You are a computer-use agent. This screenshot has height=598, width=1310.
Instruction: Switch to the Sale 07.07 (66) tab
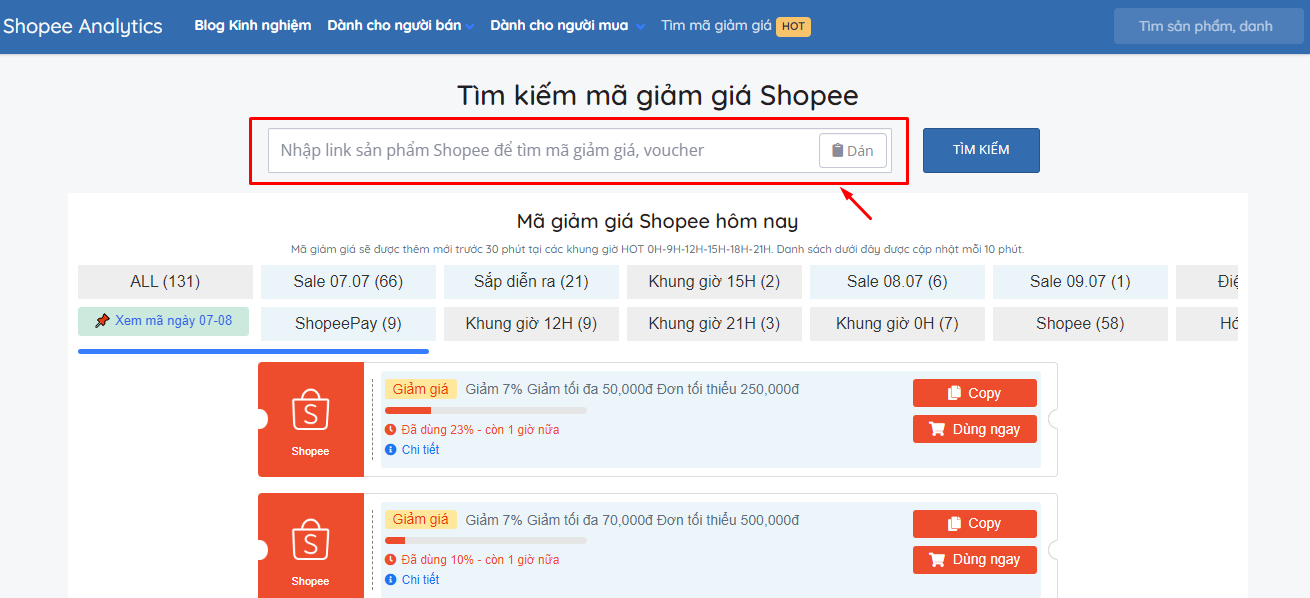pos(348,282)
